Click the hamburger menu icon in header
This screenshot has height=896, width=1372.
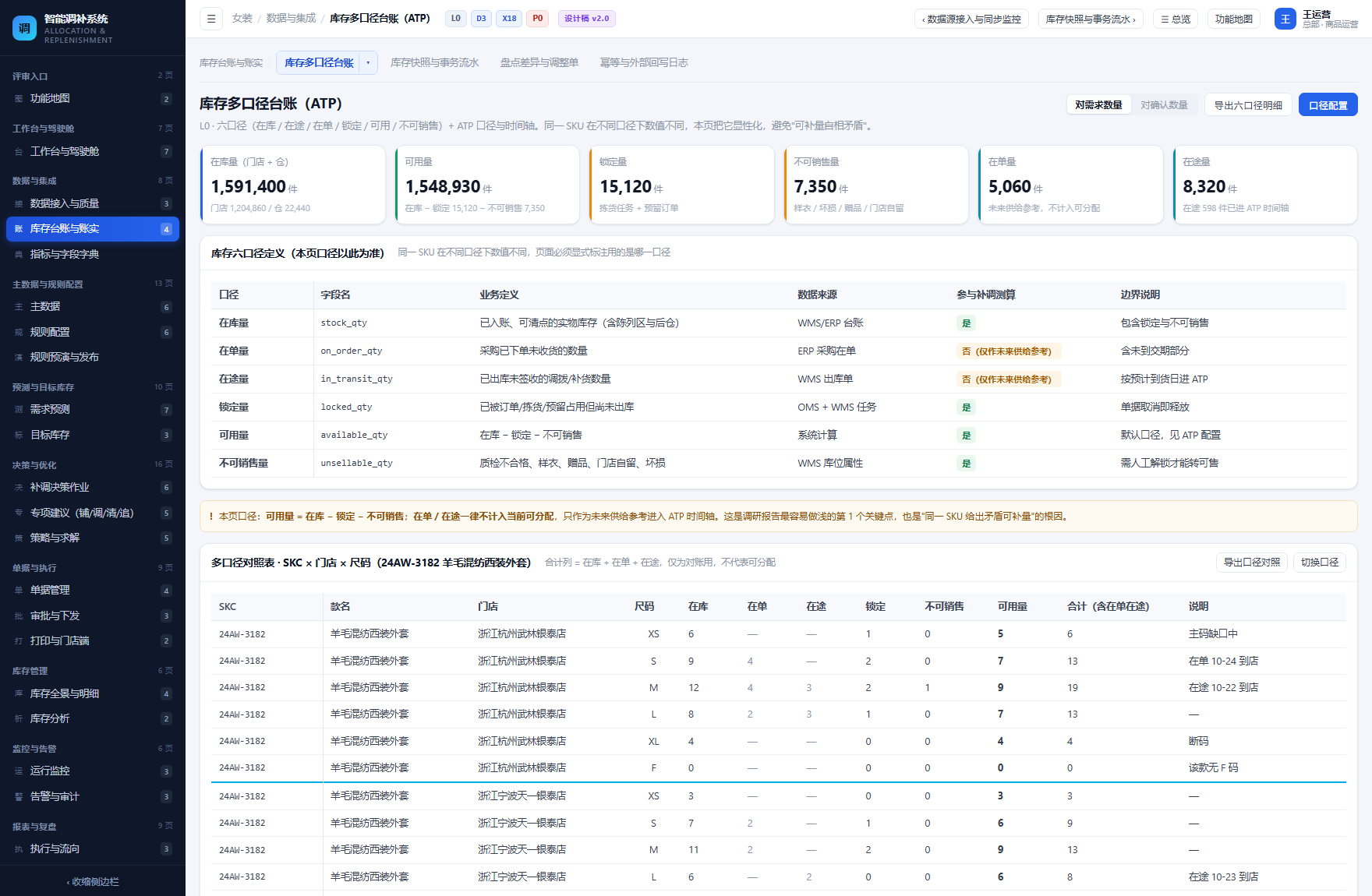[x=211, y=19]
